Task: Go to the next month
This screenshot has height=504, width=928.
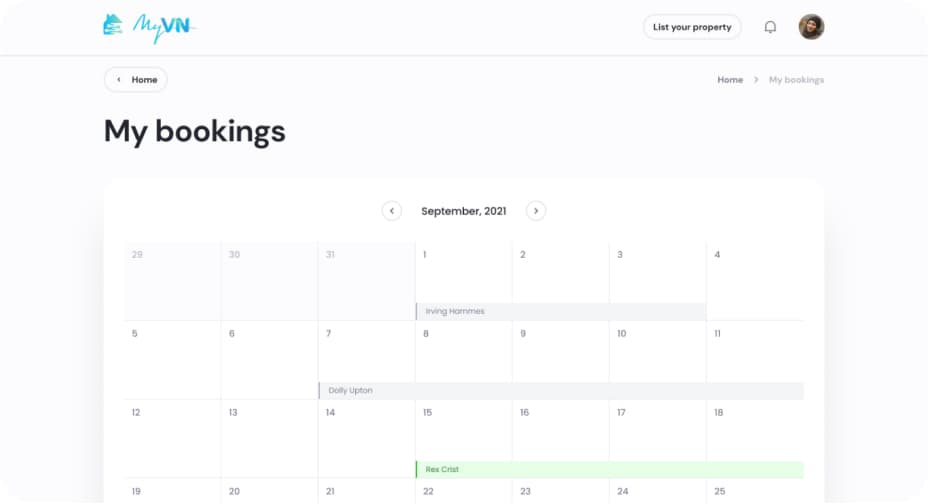Action: (536, 211)
